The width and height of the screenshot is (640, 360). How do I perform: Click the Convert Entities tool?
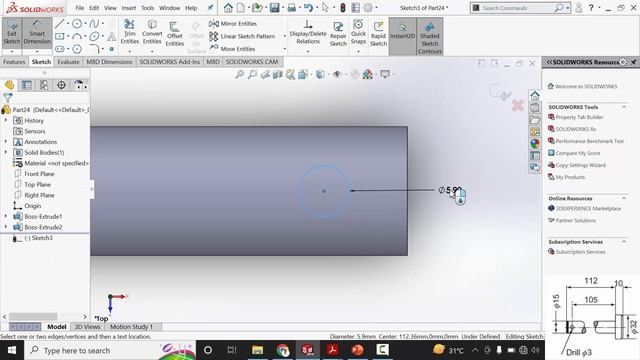[152, 32]
